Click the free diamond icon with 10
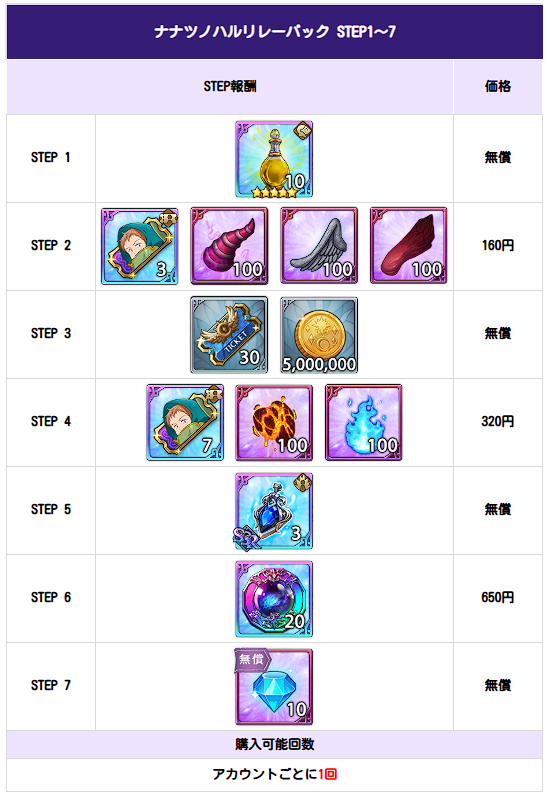Viewport: 548px width, 797px height. [274, 686]
